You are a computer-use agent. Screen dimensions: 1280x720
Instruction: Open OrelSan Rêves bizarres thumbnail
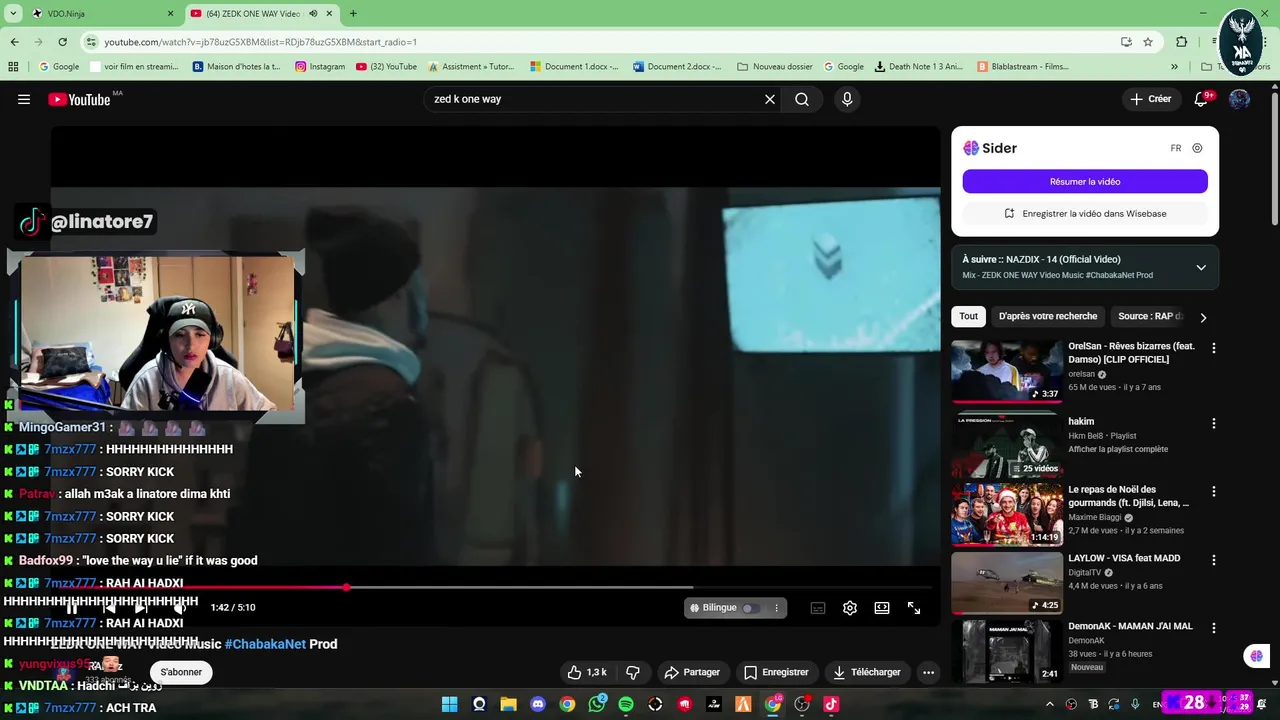(x=1007, y=370)
